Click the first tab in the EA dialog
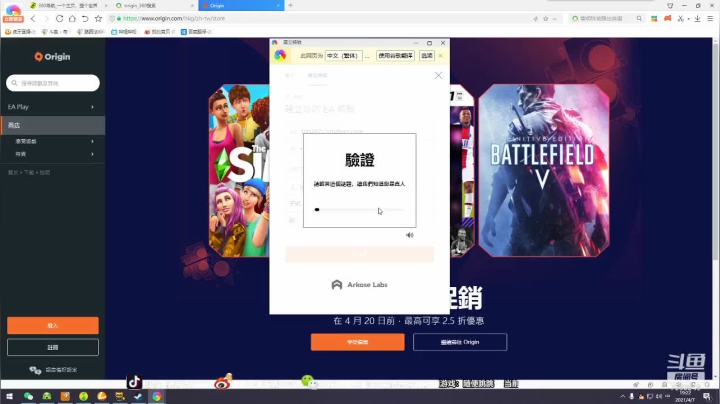The image size is (720, 404). (x=289, y=75)
